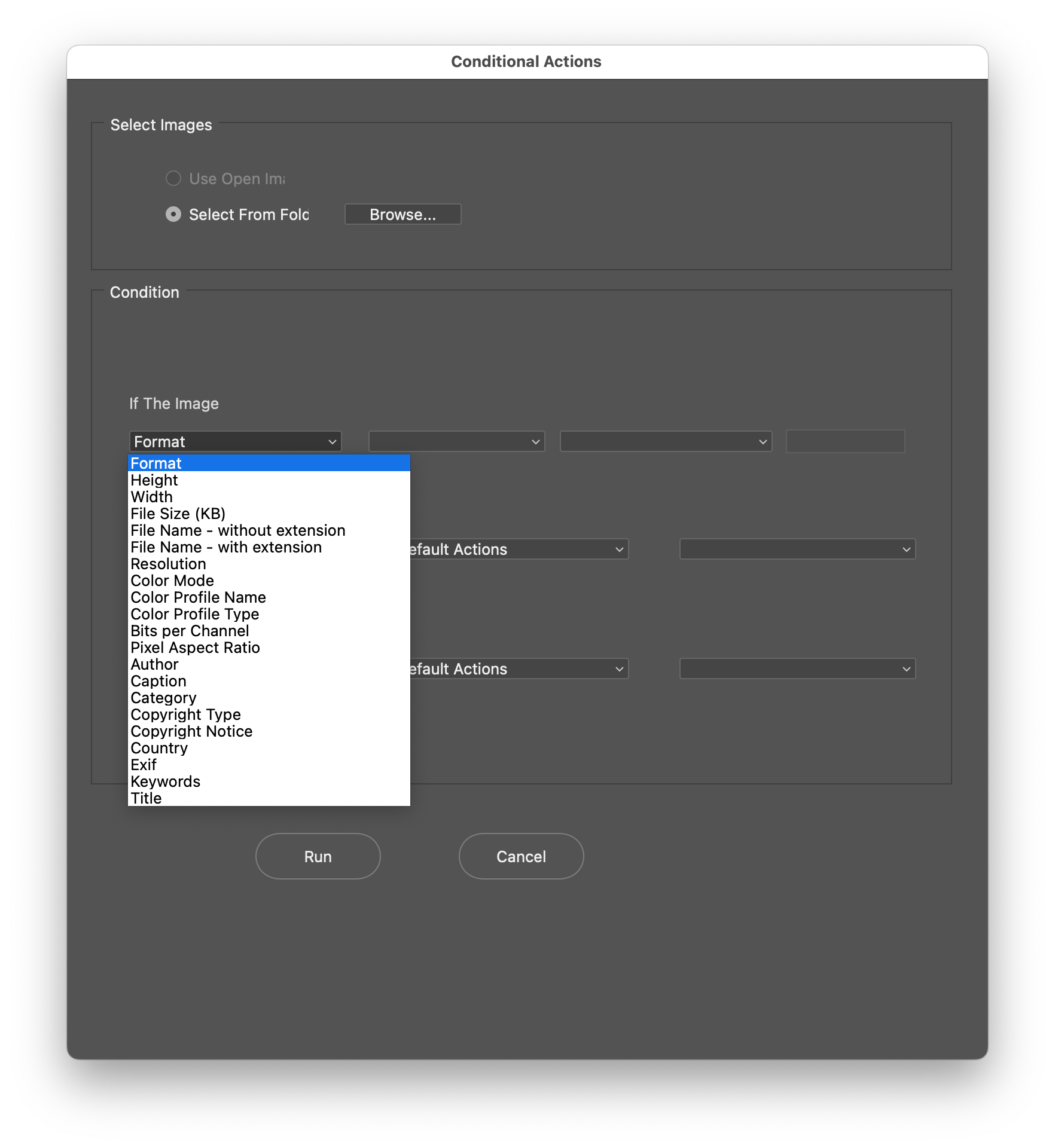Choose "Use Open Images" radio option
Screen dimensions: 1055x1148
(x=173, y=178)
